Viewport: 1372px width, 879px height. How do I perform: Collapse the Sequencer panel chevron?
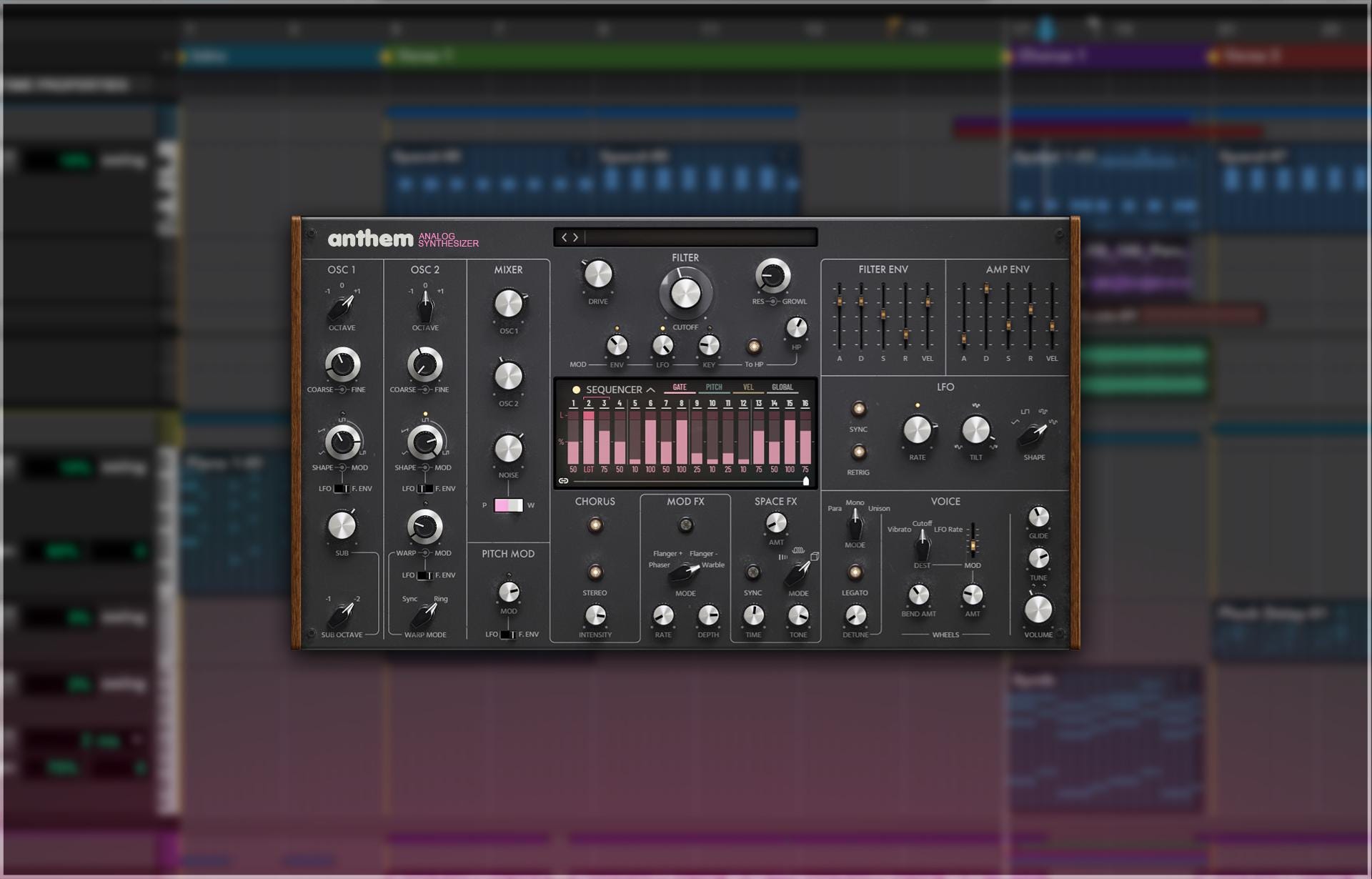click(x=650, y=389)
